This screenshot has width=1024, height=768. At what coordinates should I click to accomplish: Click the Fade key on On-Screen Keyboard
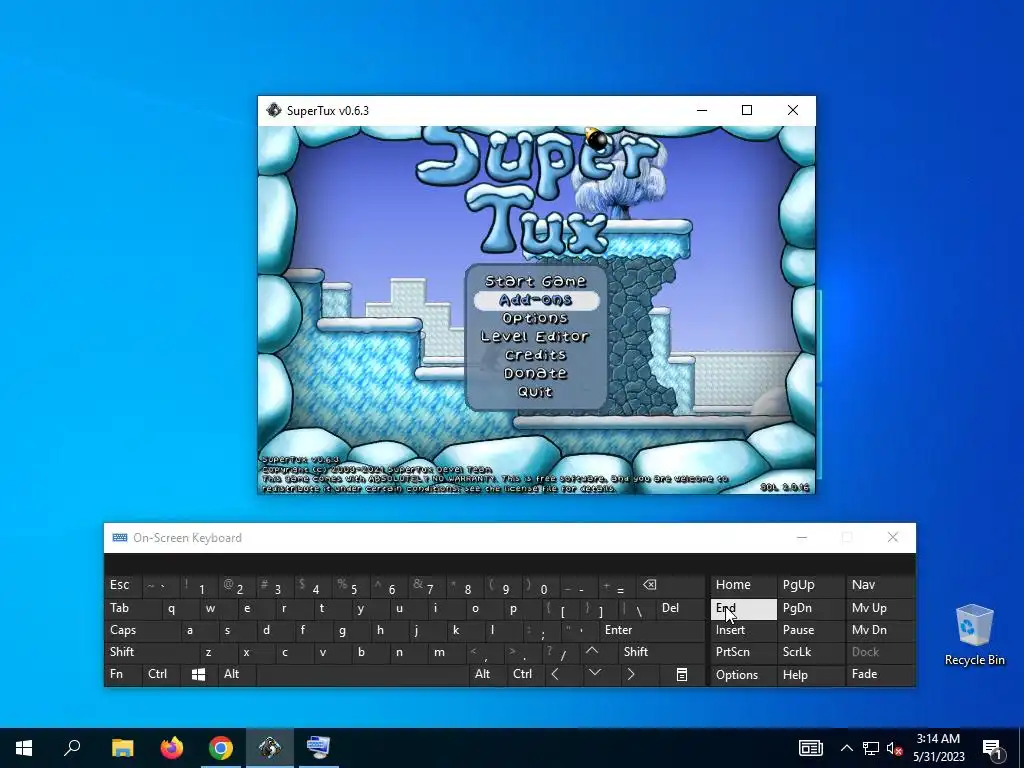[880, 675]
